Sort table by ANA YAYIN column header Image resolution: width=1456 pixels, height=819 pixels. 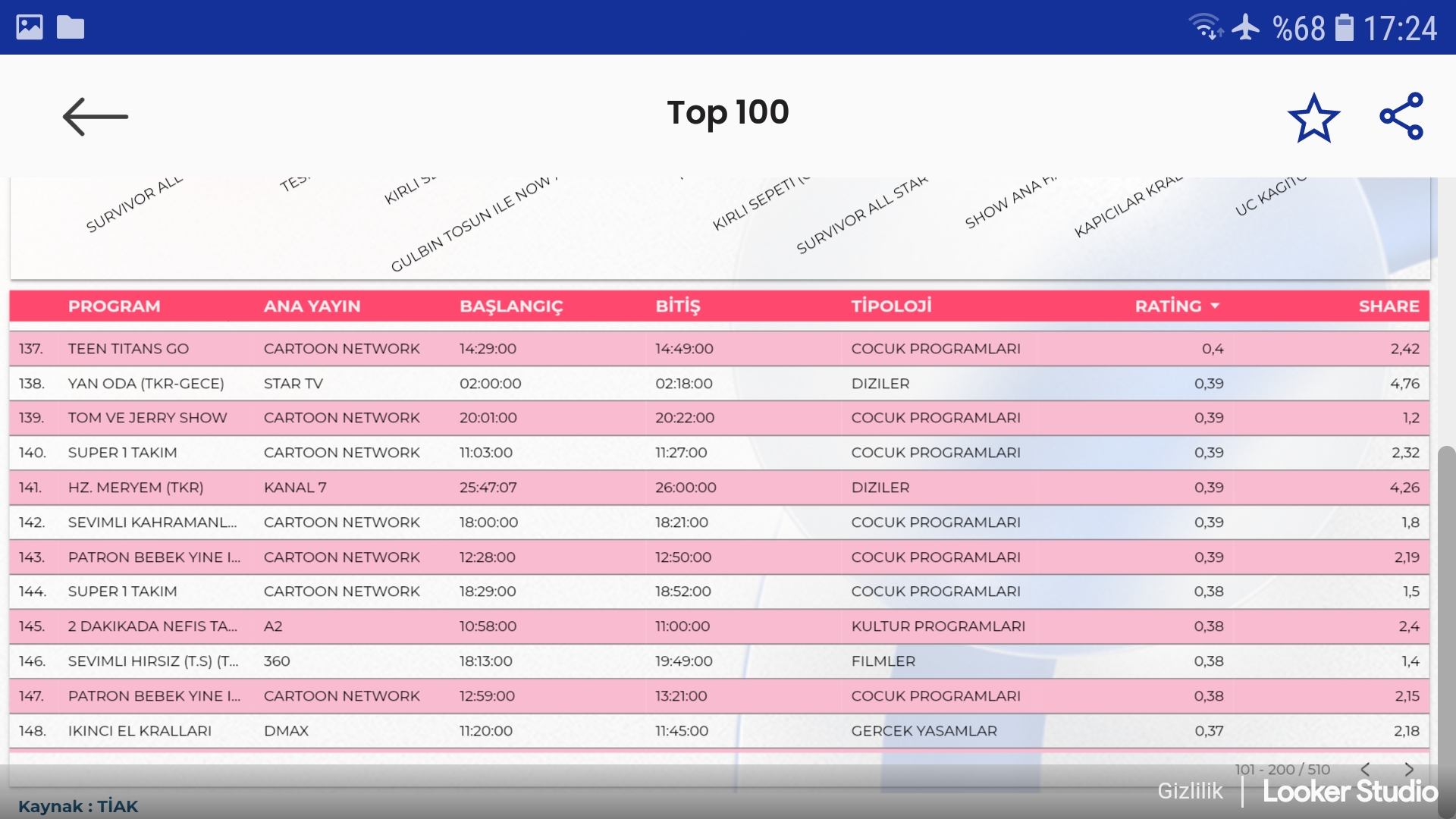312,306
